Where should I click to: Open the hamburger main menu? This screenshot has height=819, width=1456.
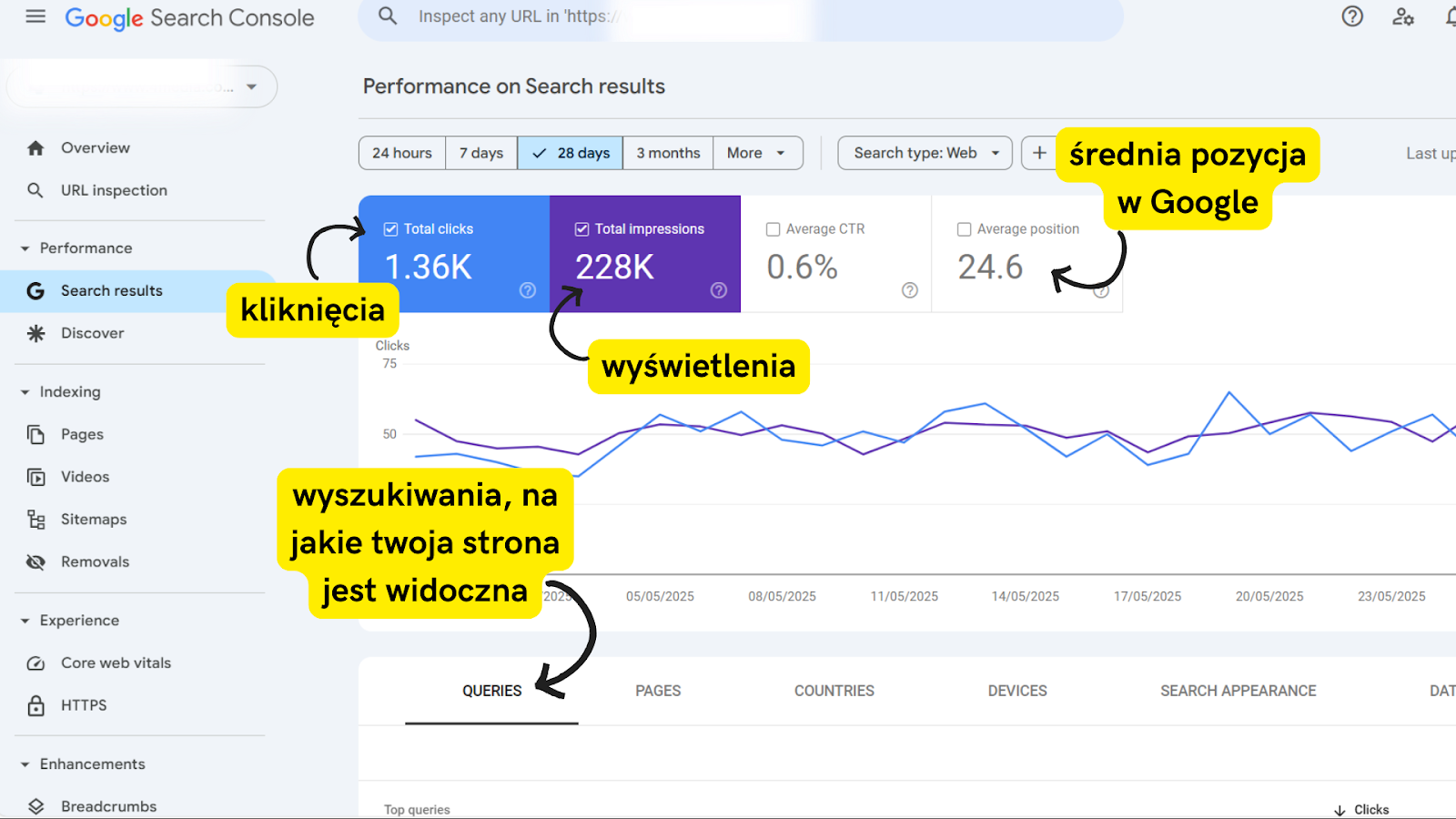click(x=35, y=16)
